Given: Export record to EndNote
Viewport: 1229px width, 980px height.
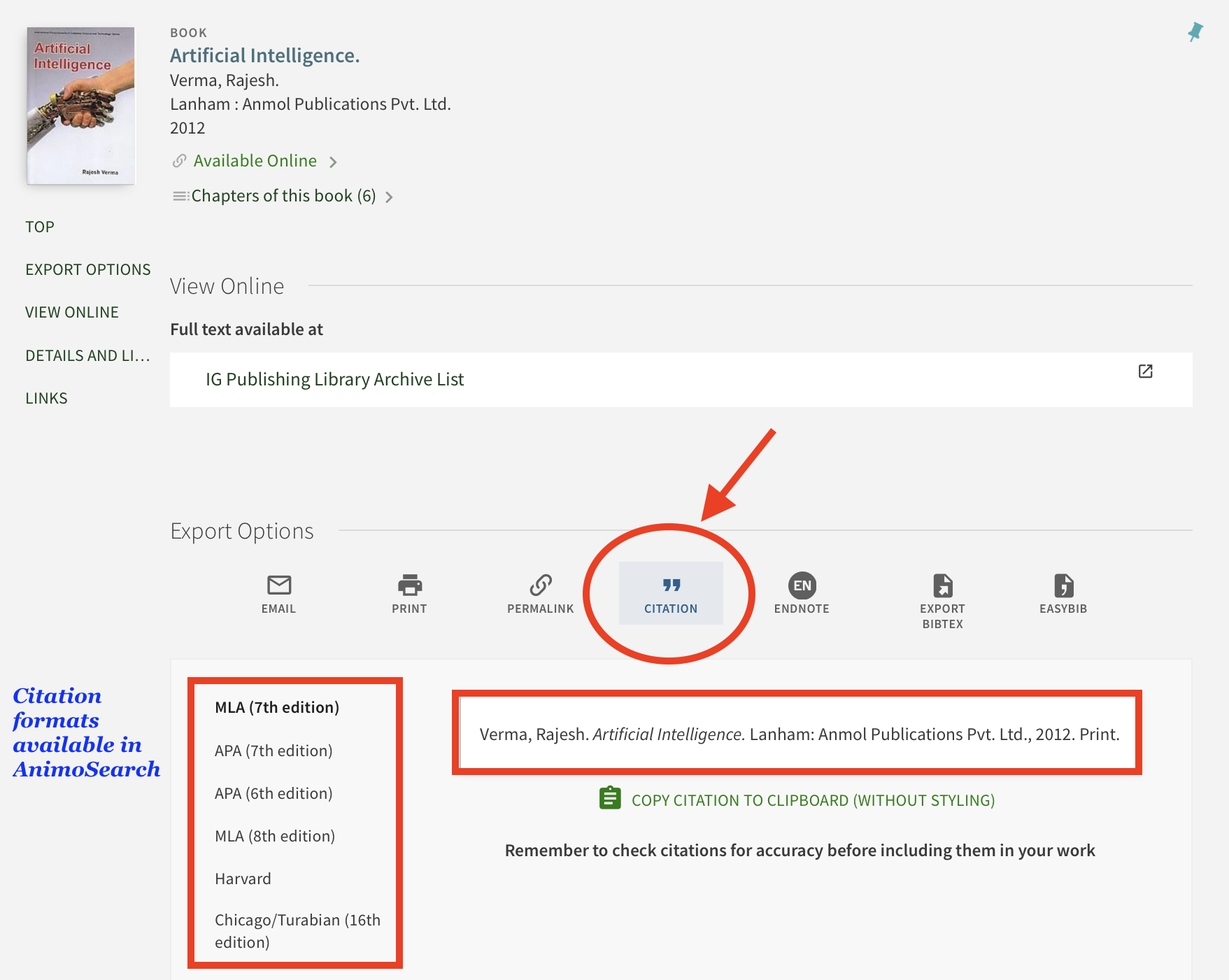Looking at the screenshot, I should (x=802, y=585).
